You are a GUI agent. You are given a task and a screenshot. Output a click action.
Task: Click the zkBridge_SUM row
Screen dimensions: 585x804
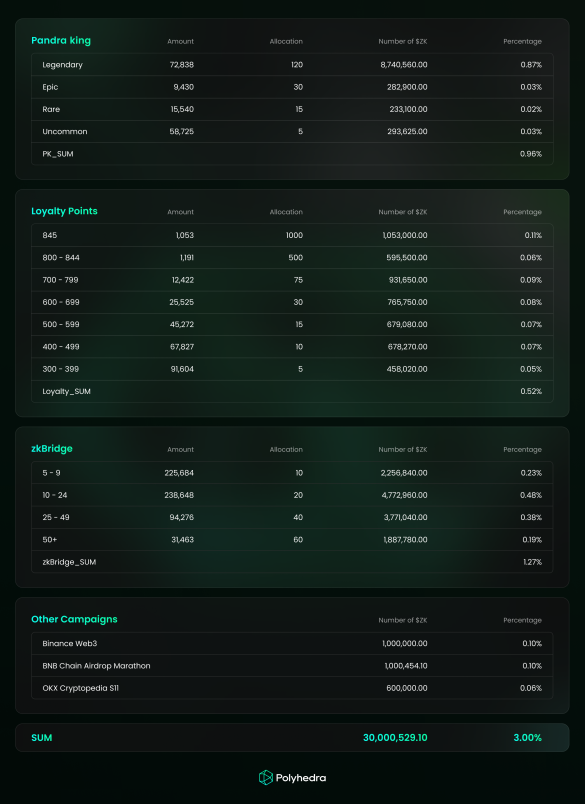(x=292, y=562)
